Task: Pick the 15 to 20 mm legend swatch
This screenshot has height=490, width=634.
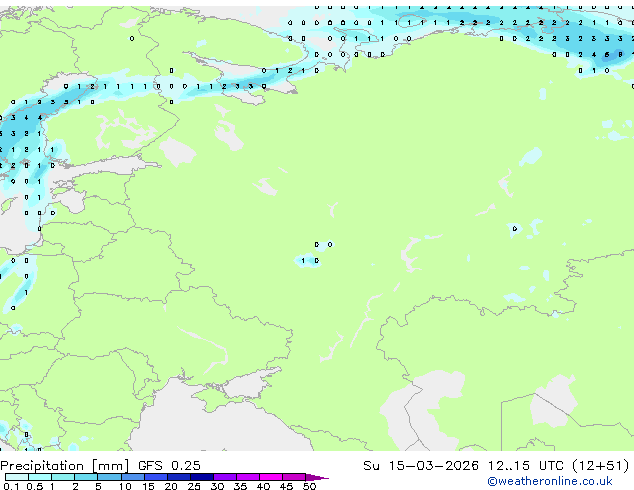Action: pyautogui.click(x=156, y=477)
